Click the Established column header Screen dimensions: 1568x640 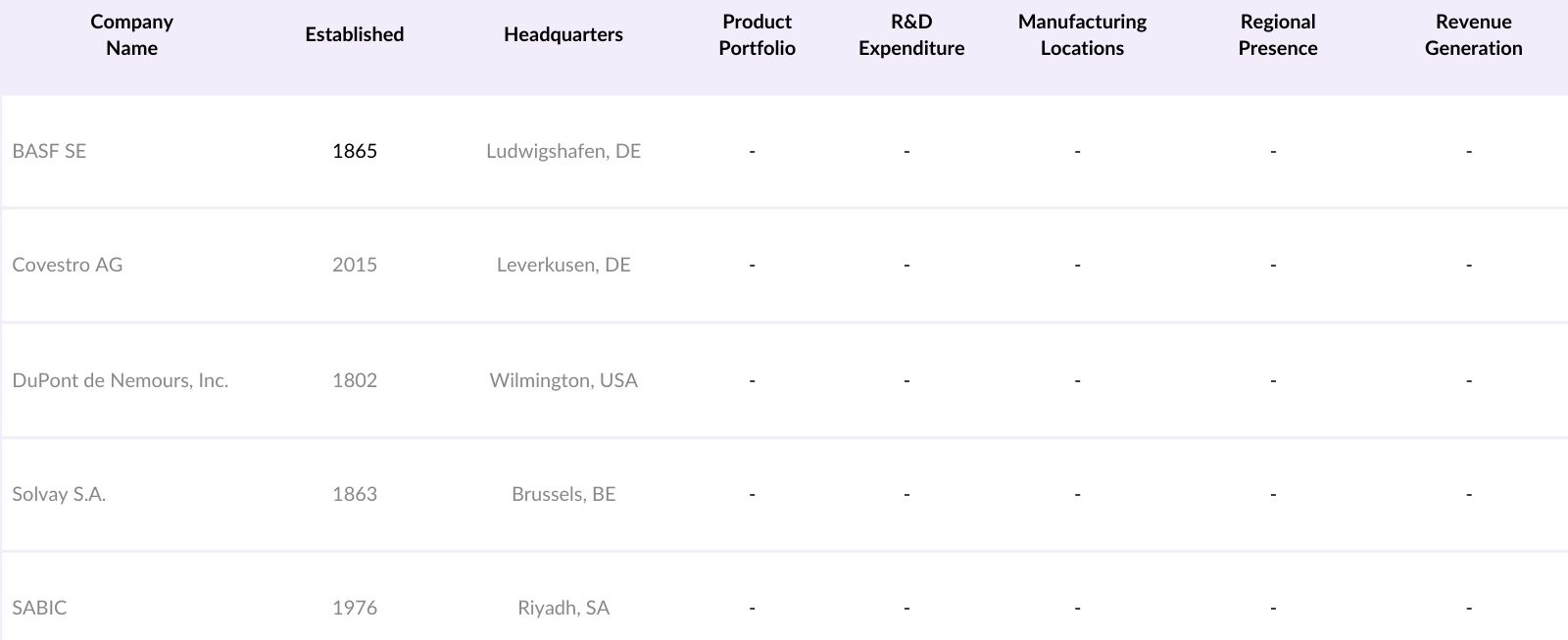354,34
